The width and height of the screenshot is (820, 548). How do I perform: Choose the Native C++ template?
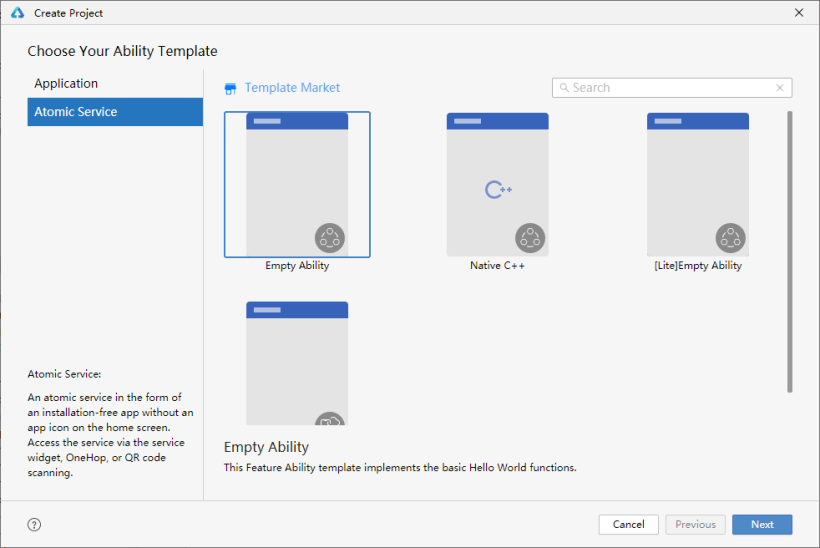[497, 185]
